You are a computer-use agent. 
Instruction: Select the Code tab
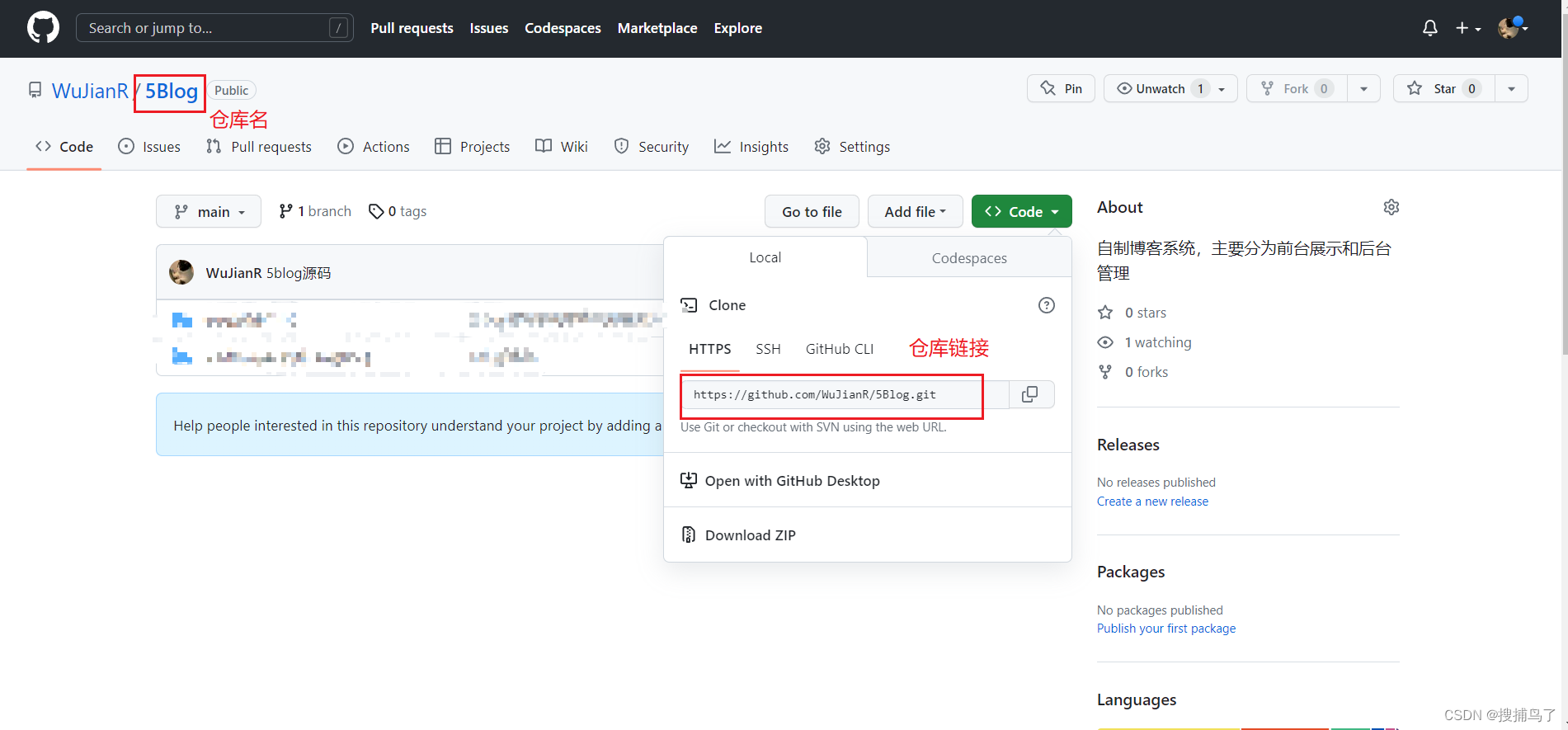coord(64,147)
